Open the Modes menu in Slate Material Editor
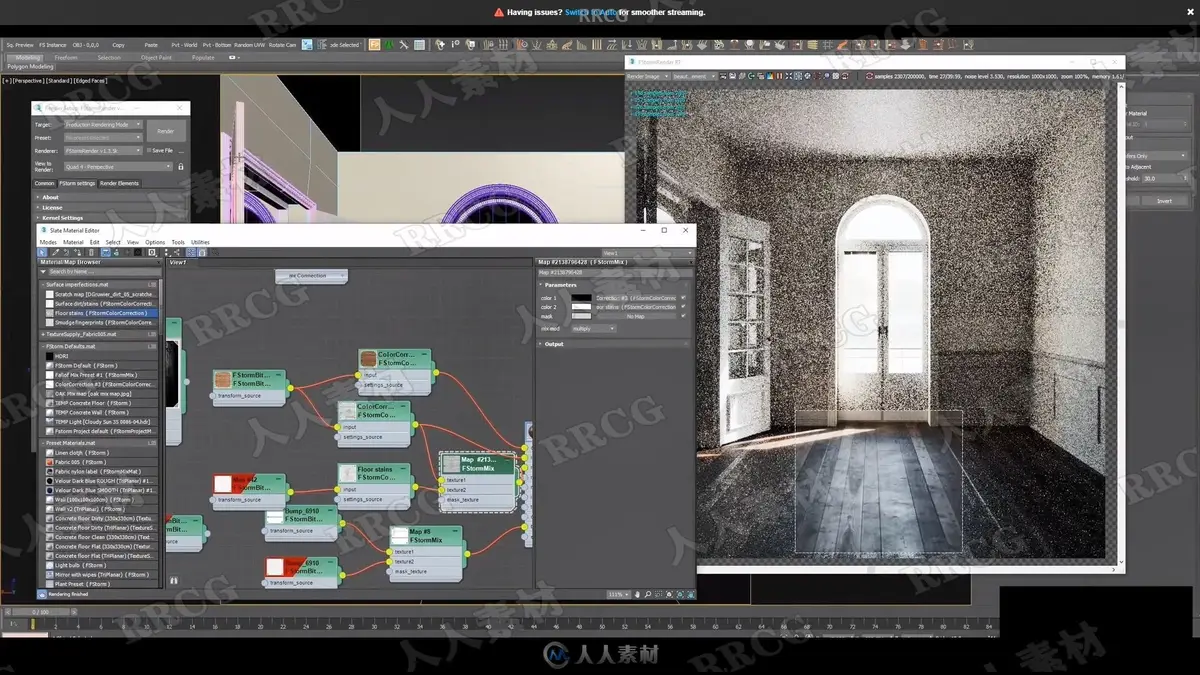The height and width of the screenshot is (675, 1200). click(48, 242)
